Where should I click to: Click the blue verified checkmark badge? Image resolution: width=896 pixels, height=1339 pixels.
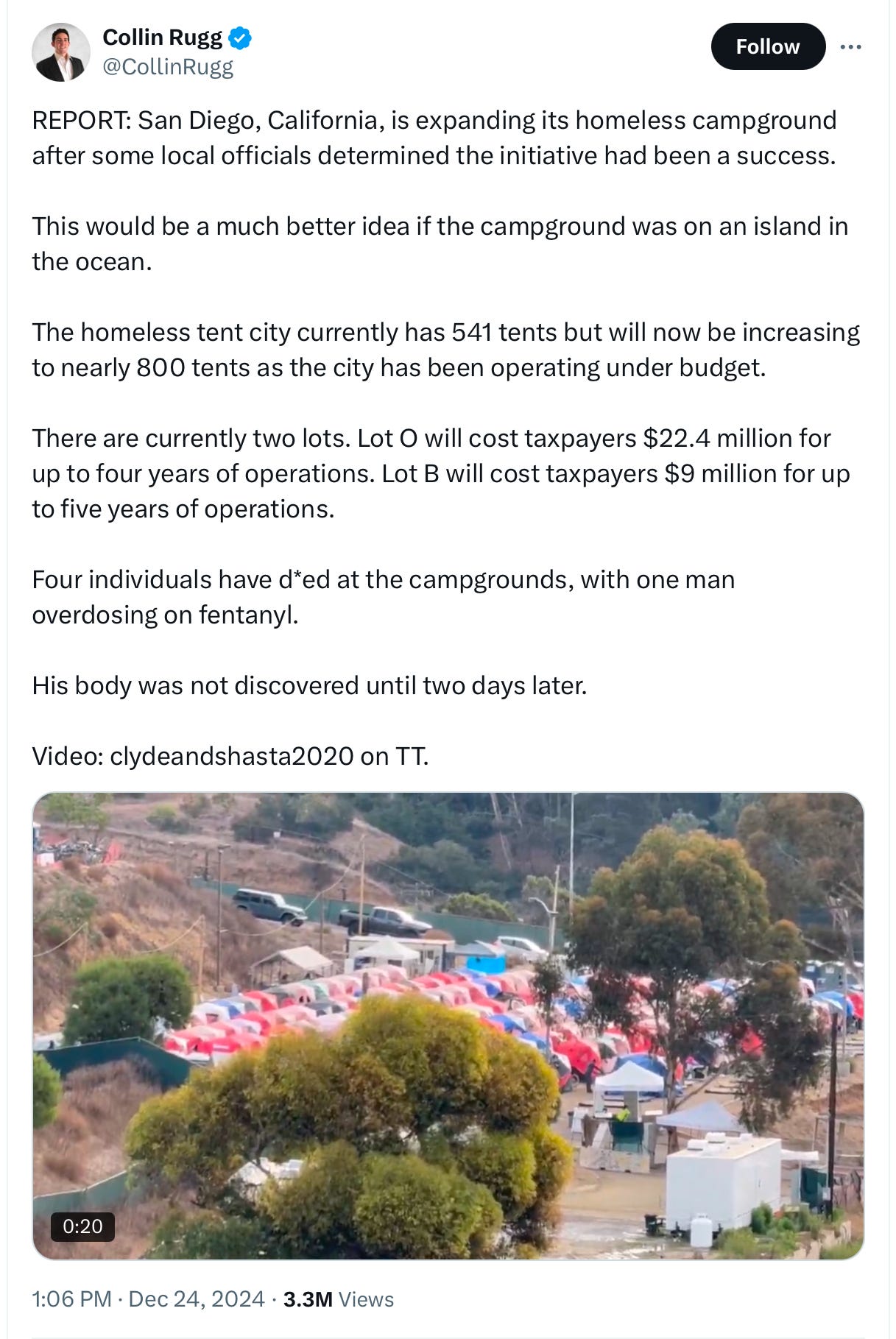(240, 38)
